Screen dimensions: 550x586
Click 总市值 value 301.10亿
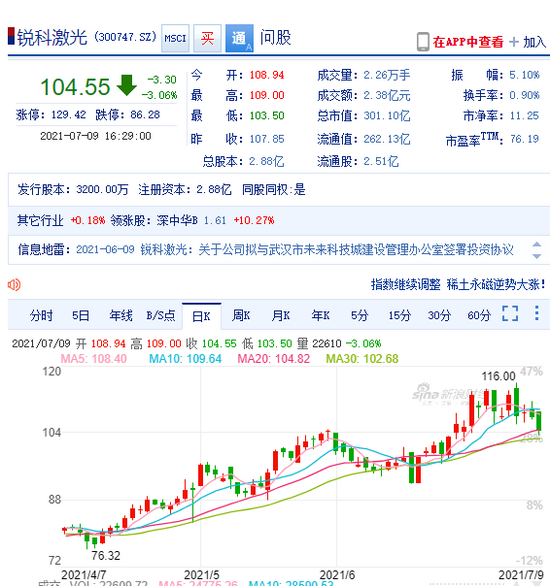387,116
